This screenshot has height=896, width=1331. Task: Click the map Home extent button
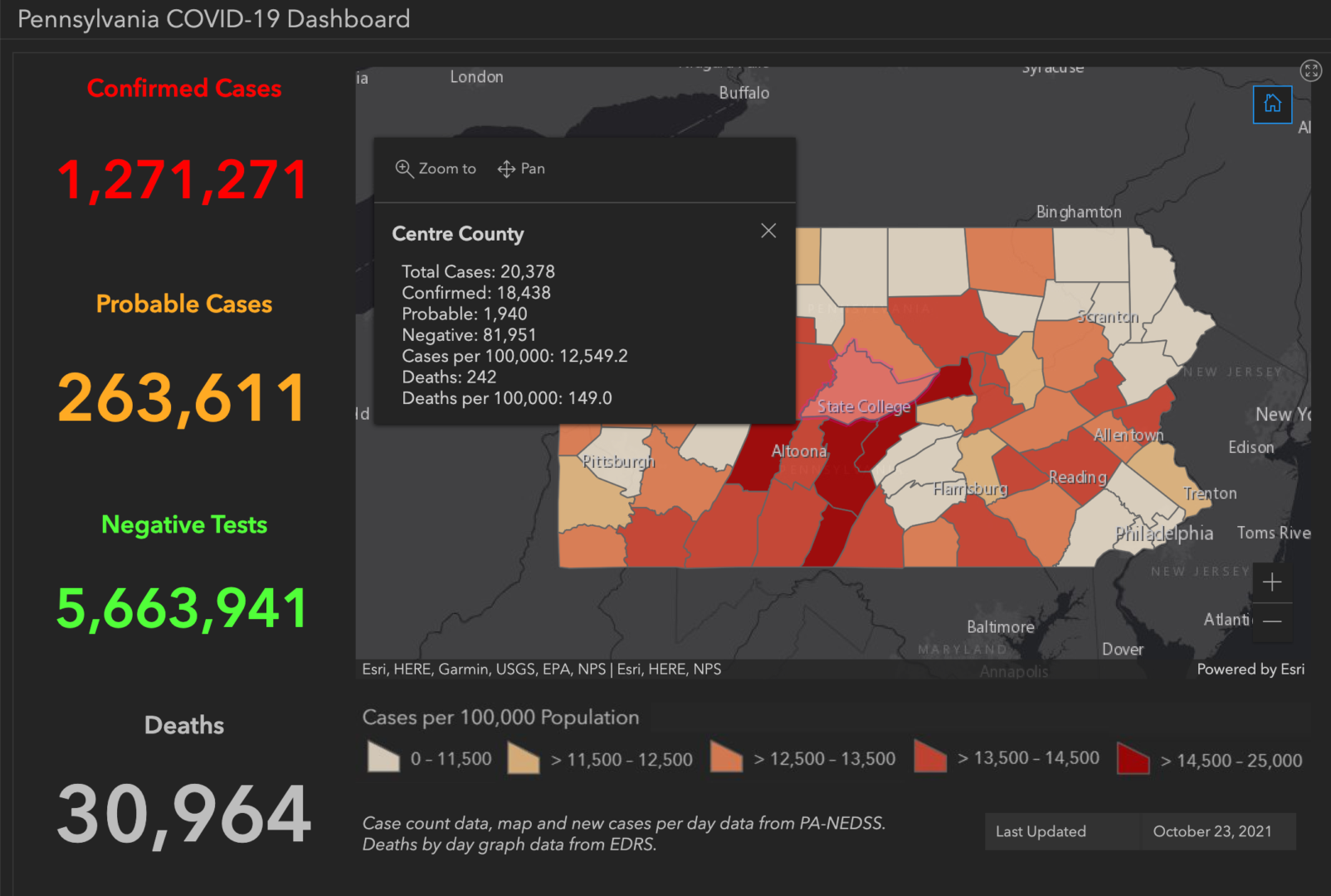pos(1272,104)
